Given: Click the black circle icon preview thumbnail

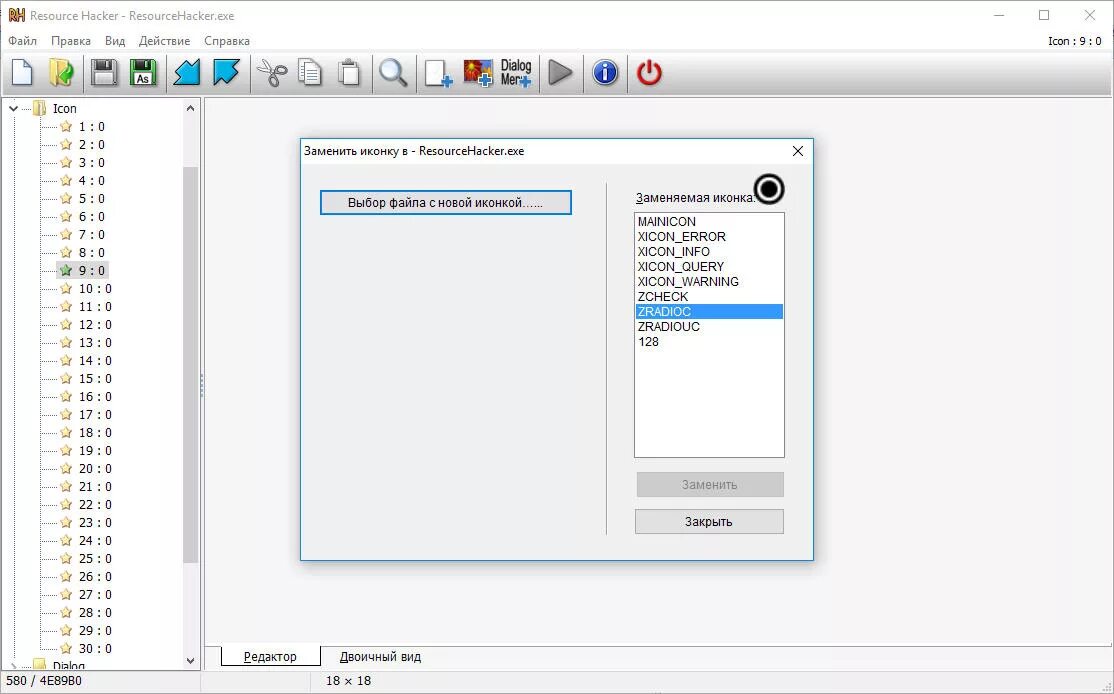Looking at the screenshot, I should [769, 189].
